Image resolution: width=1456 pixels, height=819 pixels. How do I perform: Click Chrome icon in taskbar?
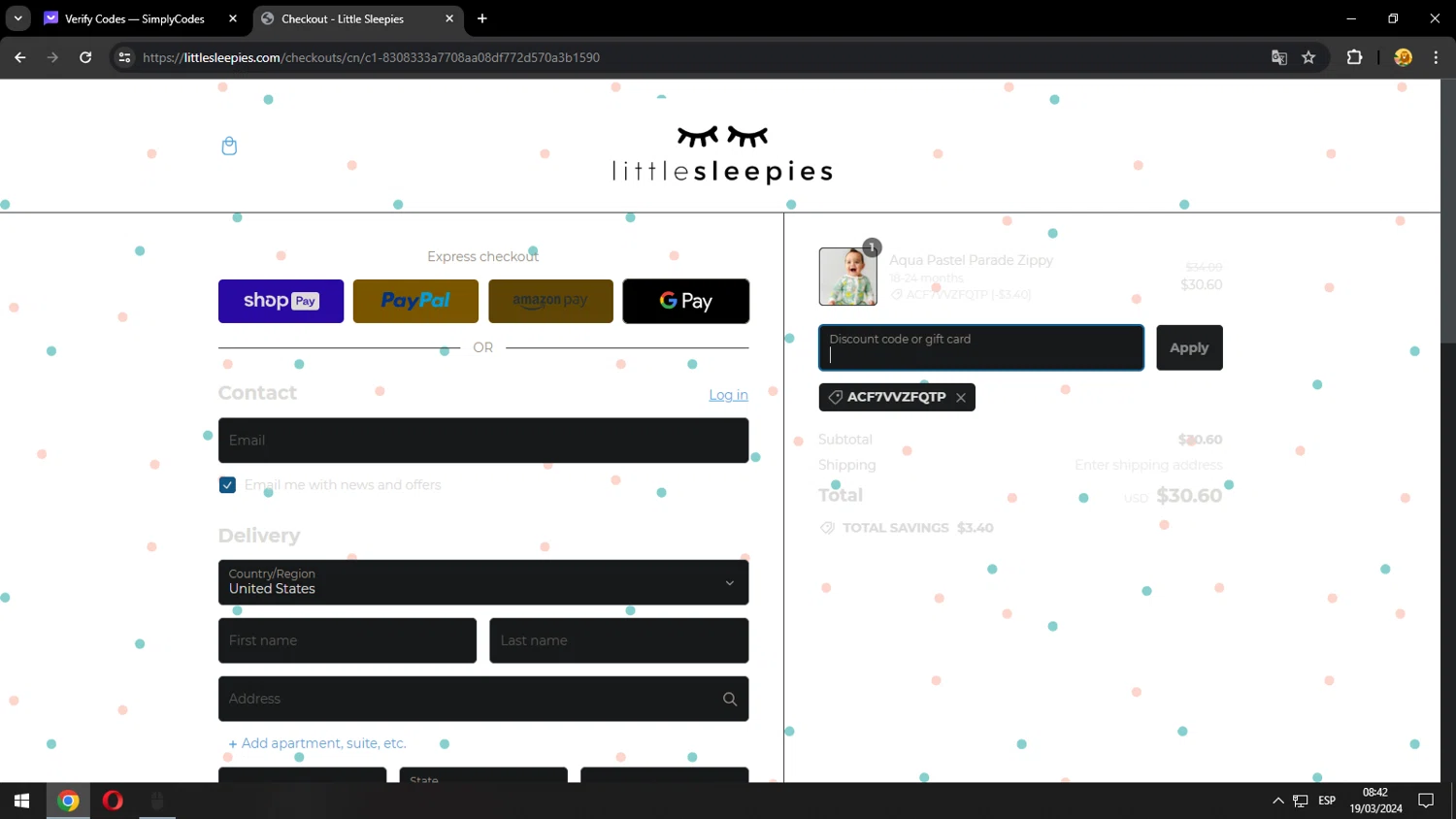click(68, 801)
